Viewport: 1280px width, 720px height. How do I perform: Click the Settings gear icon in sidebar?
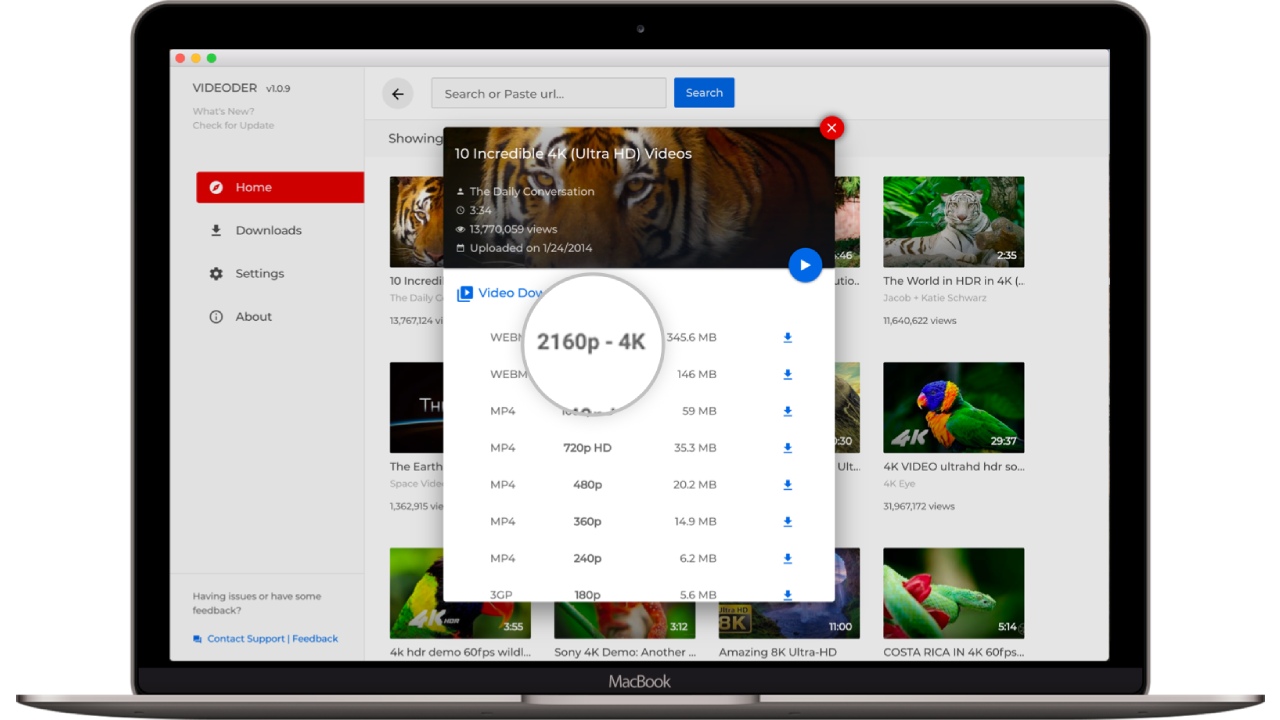(216, 273)
